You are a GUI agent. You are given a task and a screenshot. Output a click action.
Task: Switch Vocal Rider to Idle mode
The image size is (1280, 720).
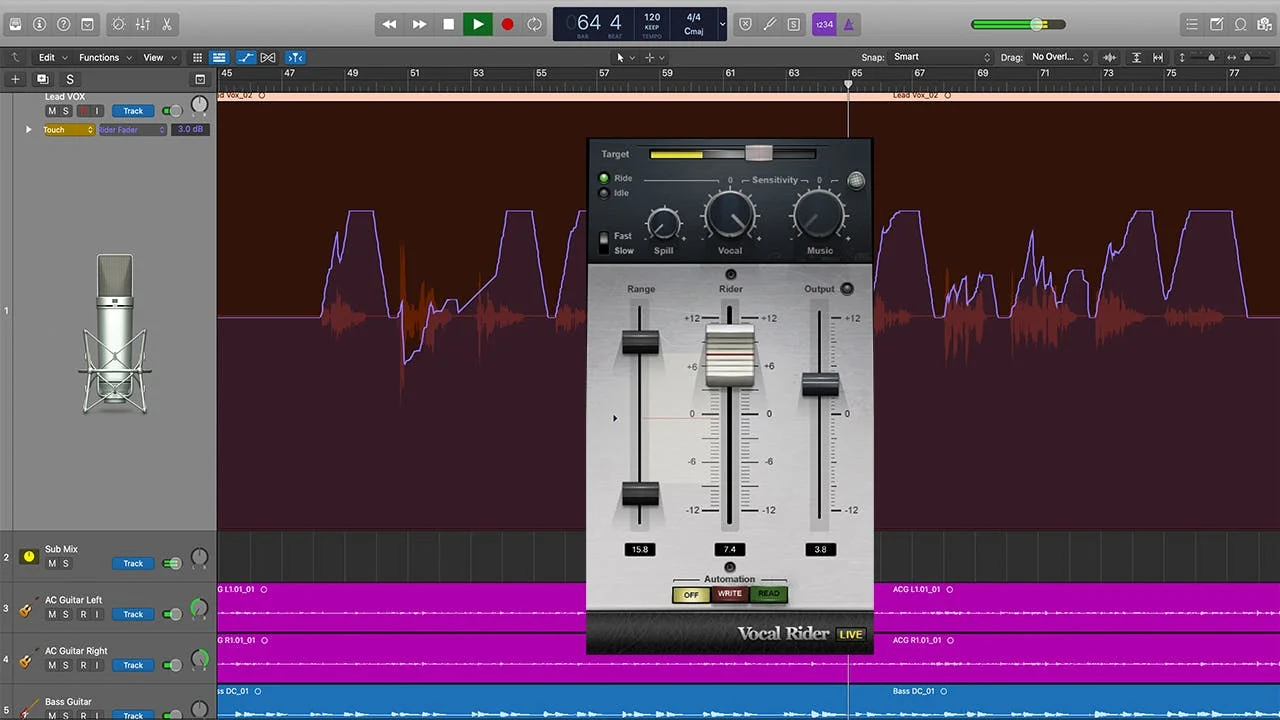(x=602, y=193)
